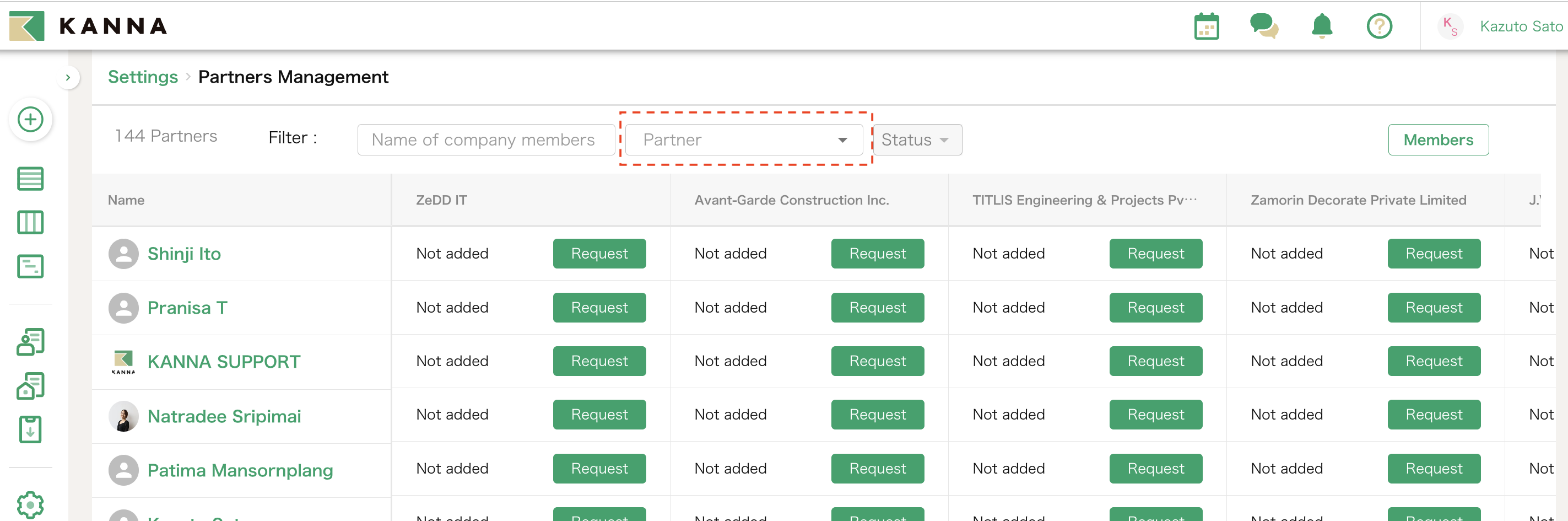
Task: Open the Partner filter dropdown
Action: [743, 140]
